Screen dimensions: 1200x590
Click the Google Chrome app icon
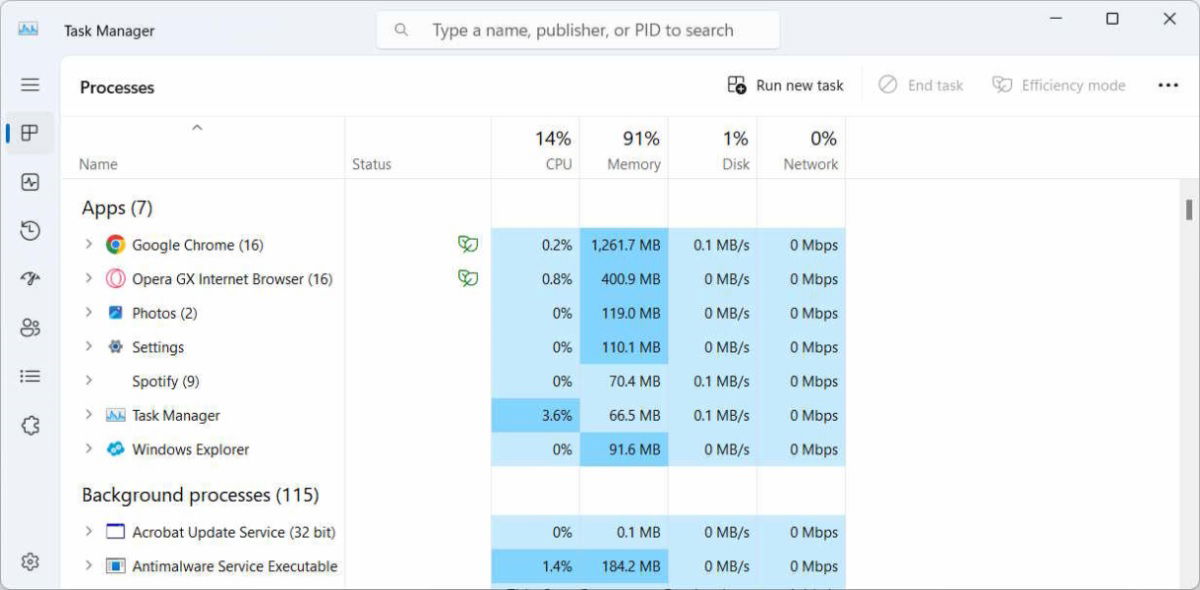click(116, 245)
